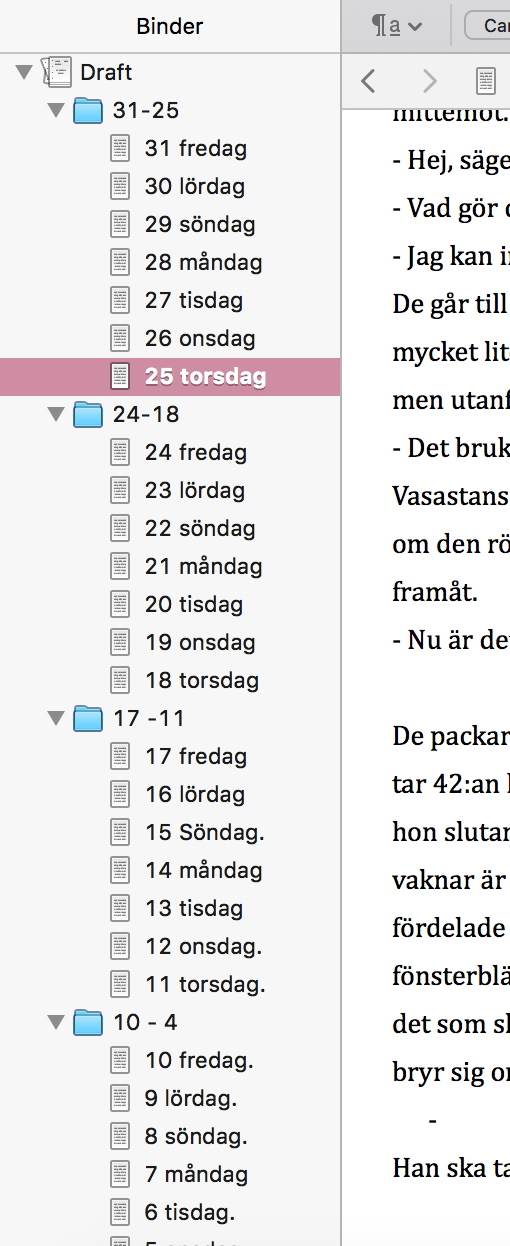Collapse the Draft folder
The width and height of the screenshot is (510, 1246).
point(23,72)
